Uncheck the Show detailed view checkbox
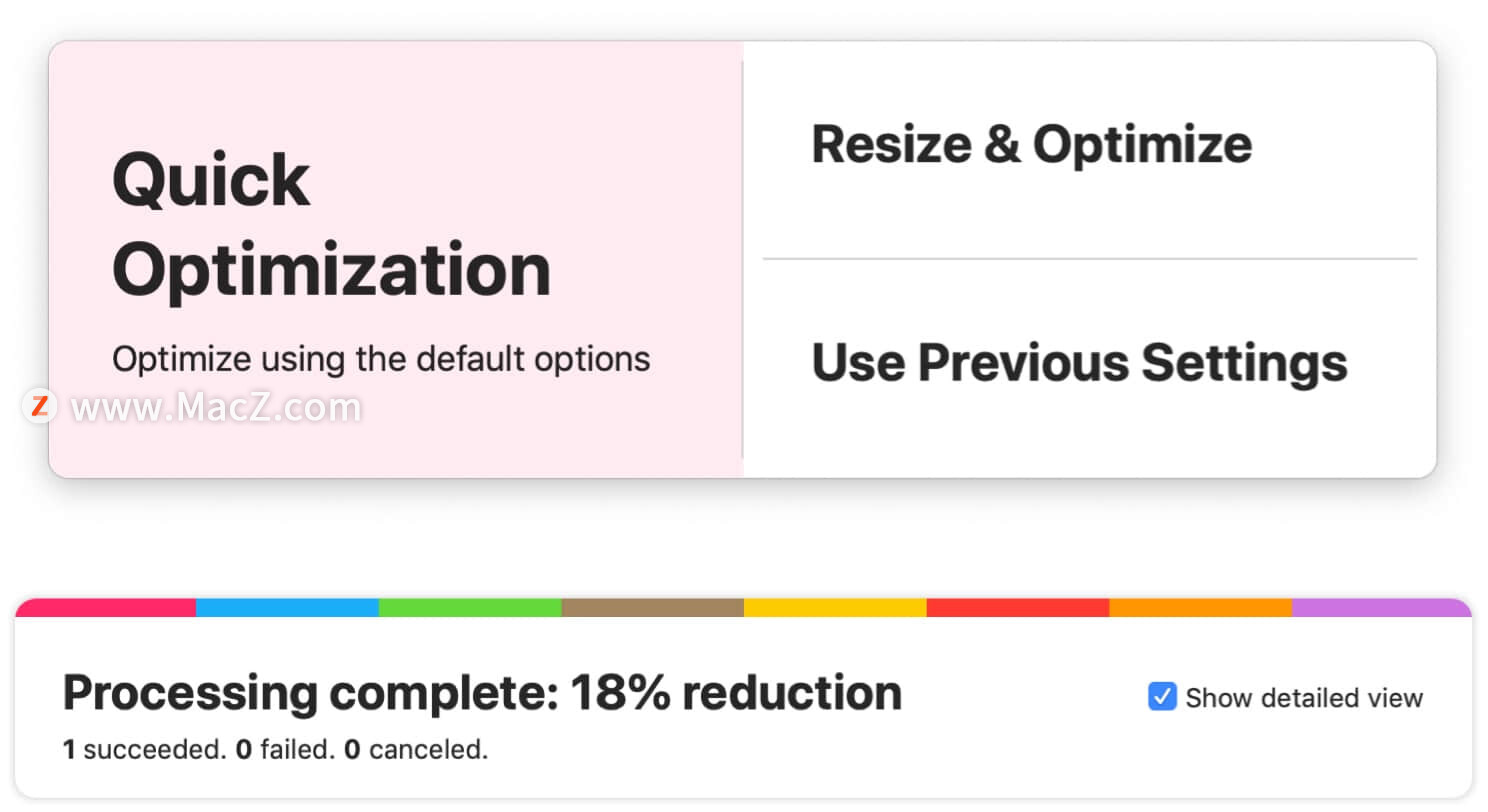 point(1162,697)
